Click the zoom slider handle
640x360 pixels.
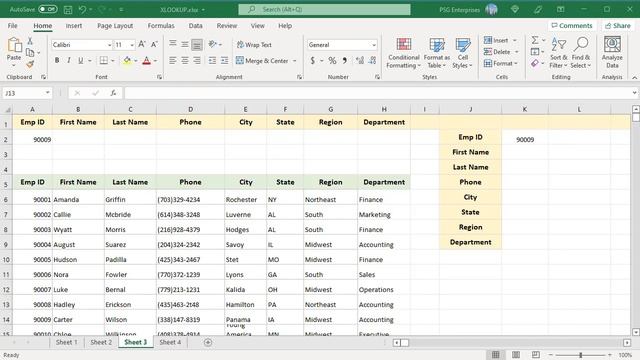[580, 355]
